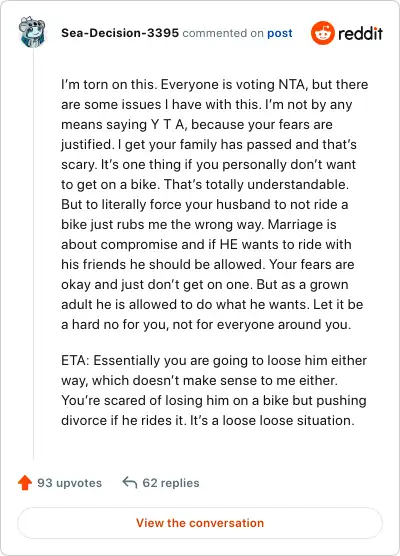
Task: Click the "ETA:" label starting second paragraph
Action: click(75, 361)
